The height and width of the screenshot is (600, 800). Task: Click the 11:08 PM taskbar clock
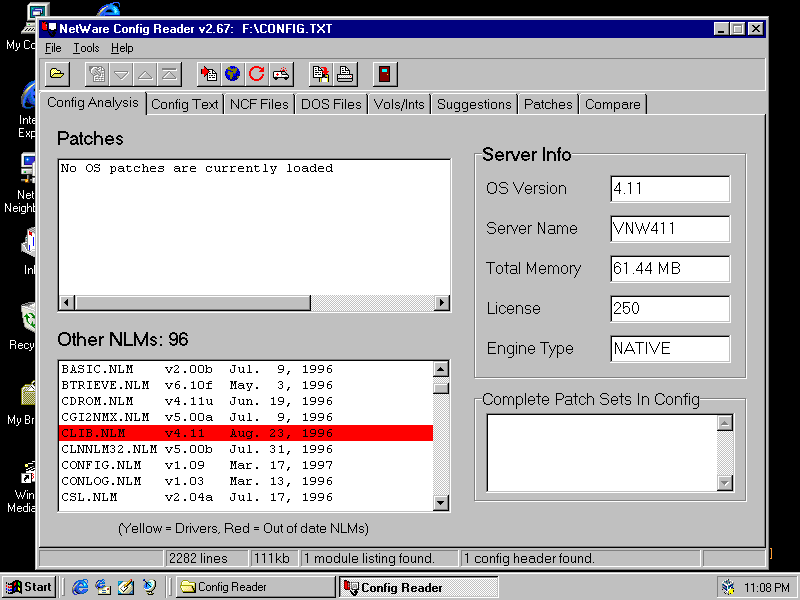tap(767, 588)
